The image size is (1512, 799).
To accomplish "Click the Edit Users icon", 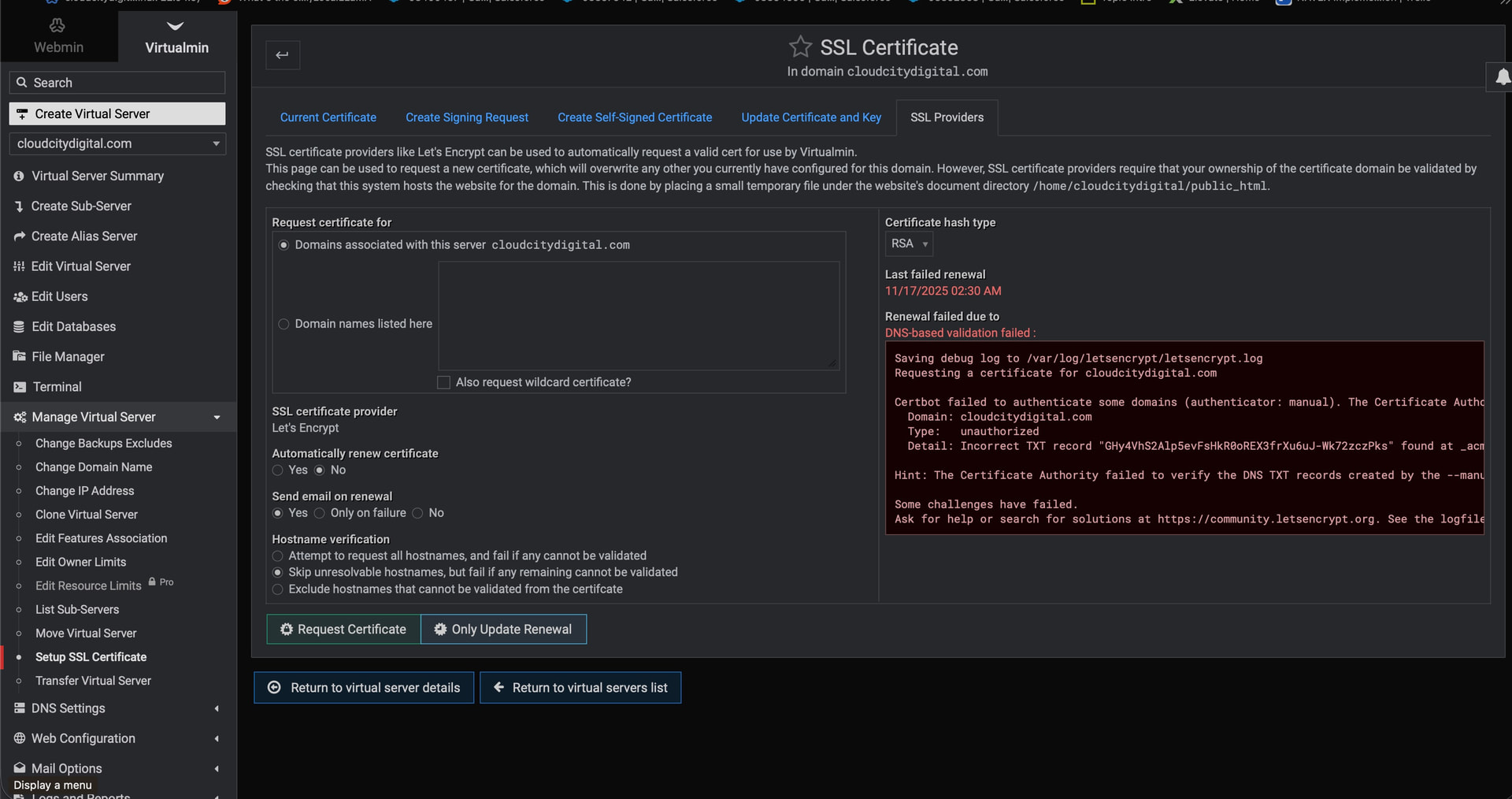I will pos(20,297).
